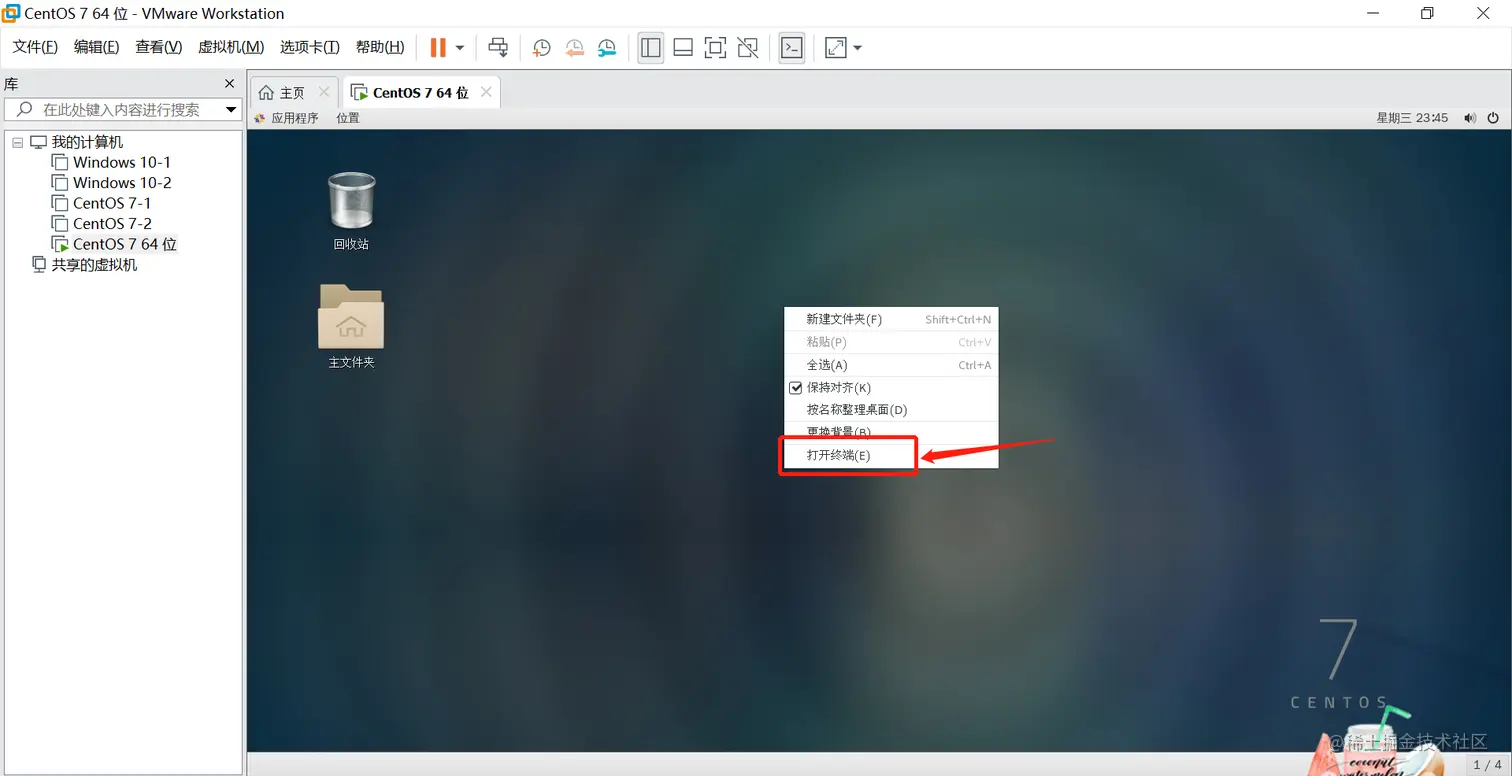Screen dimensions: 1512x776
Task: Open the 编辑(E) menu
Action: 96,47
